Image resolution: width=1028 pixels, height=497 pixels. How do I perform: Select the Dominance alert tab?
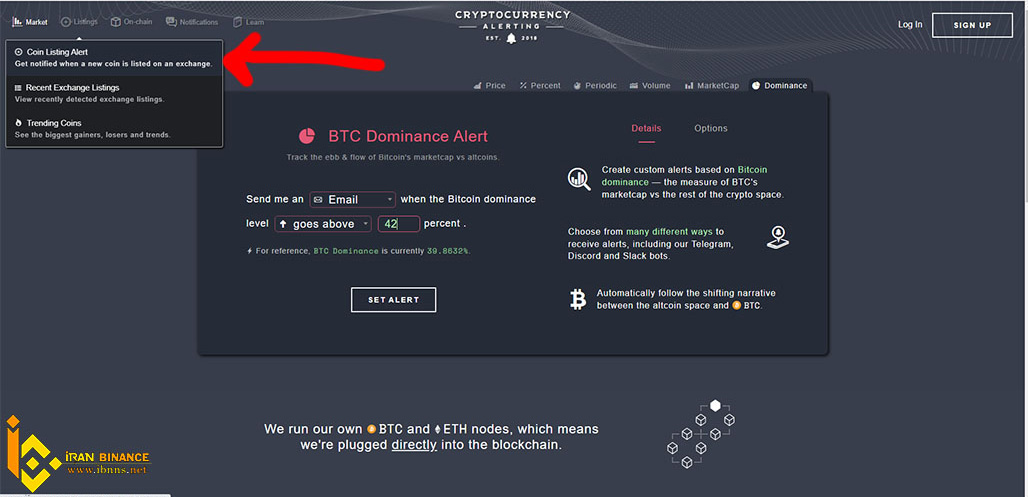[x=780, y=85]
